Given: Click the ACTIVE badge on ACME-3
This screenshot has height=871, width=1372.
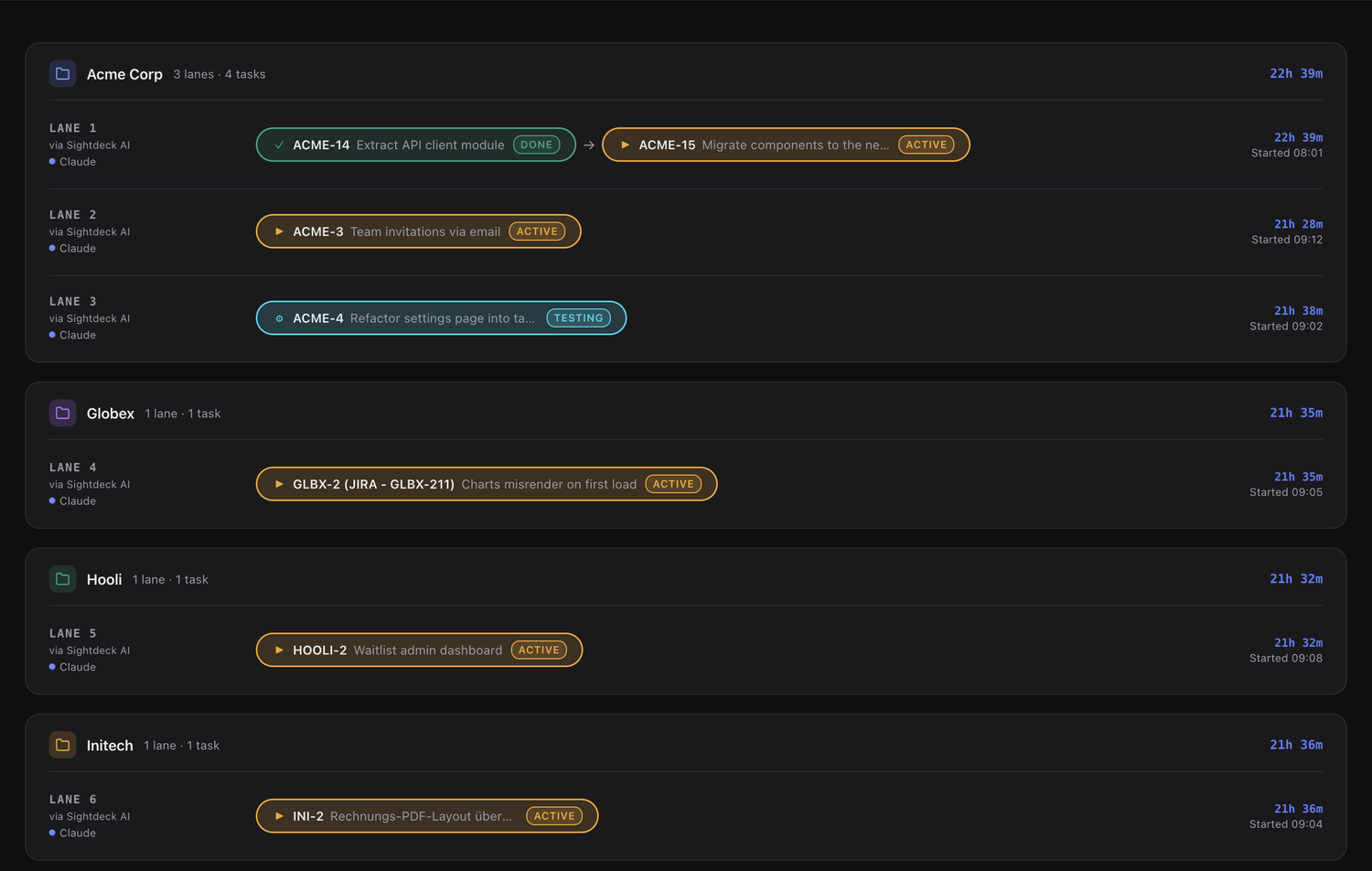Looking at the screenshot, I should click(537, 231).
